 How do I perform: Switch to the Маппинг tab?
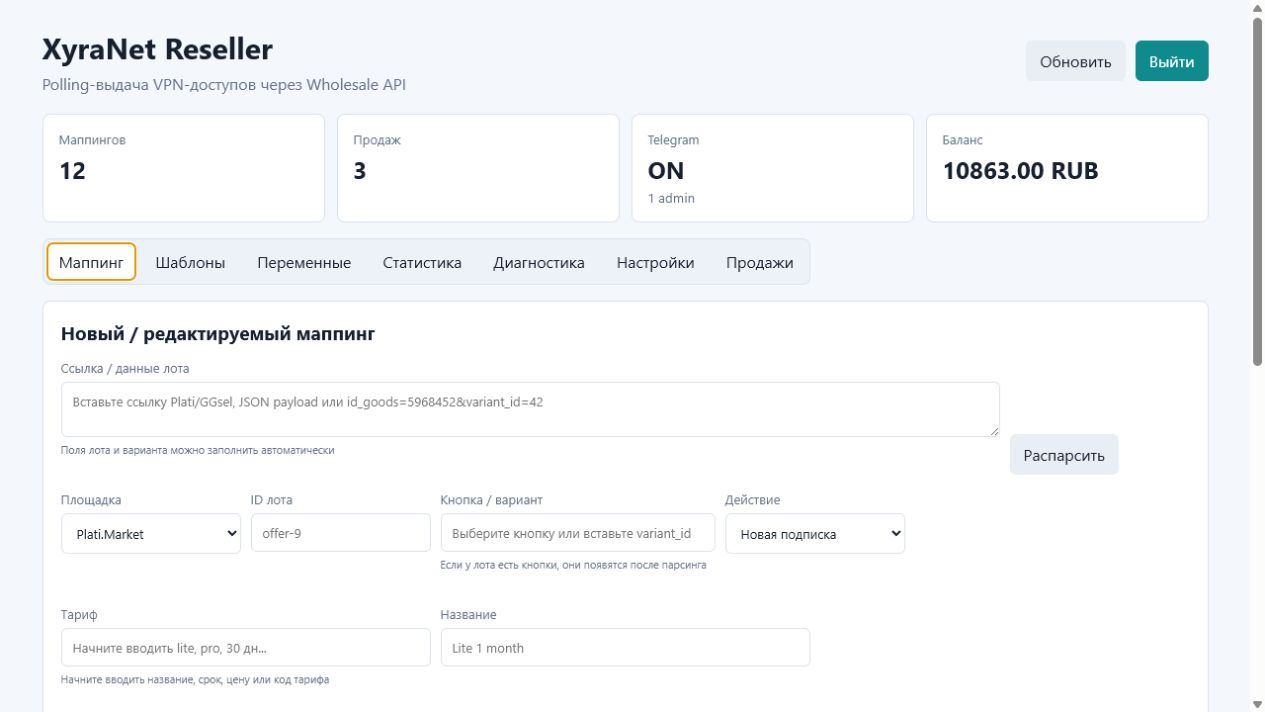click(x=91, y=262)
